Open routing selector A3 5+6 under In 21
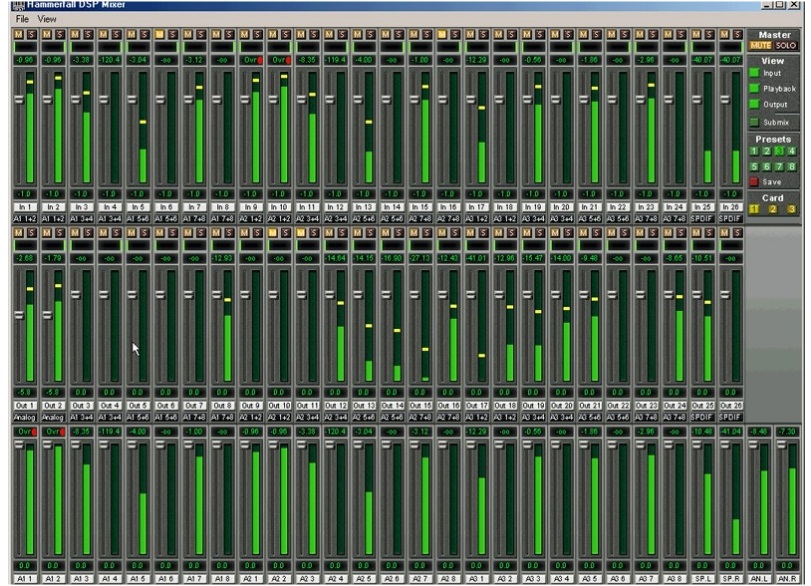811x586 pixels. click(x=590, y=219)
